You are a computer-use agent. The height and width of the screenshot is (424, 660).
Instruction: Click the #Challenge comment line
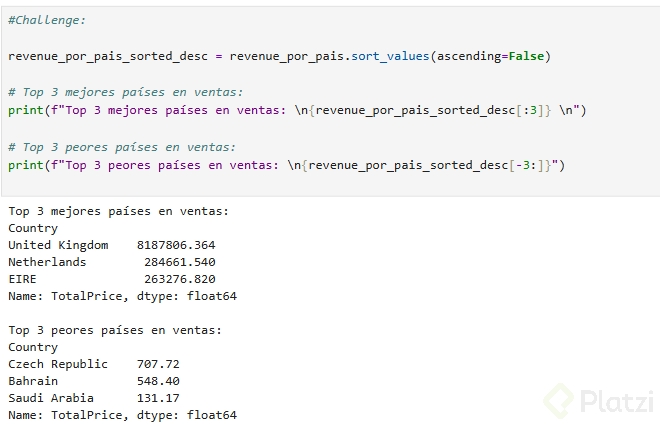click(x=46, y=20)
